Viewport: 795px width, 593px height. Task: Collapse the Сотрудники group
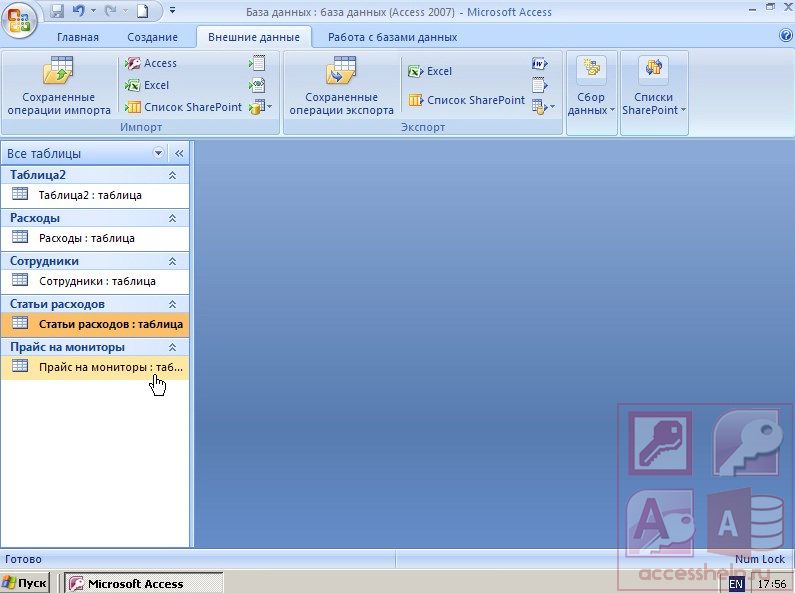pos(172,262)
